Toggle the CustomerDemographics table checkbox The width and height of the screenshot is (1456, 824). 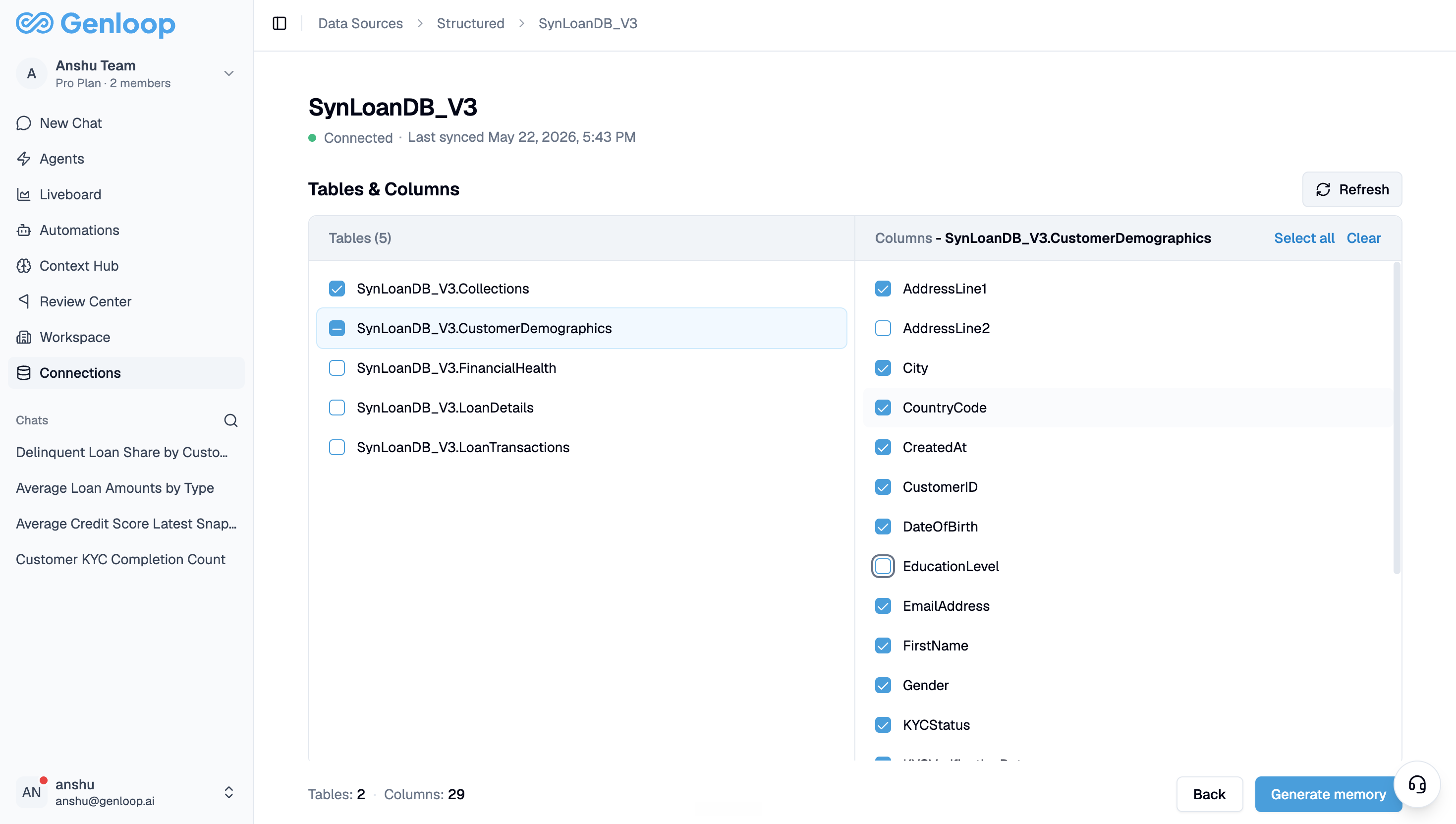click(337, 328)
